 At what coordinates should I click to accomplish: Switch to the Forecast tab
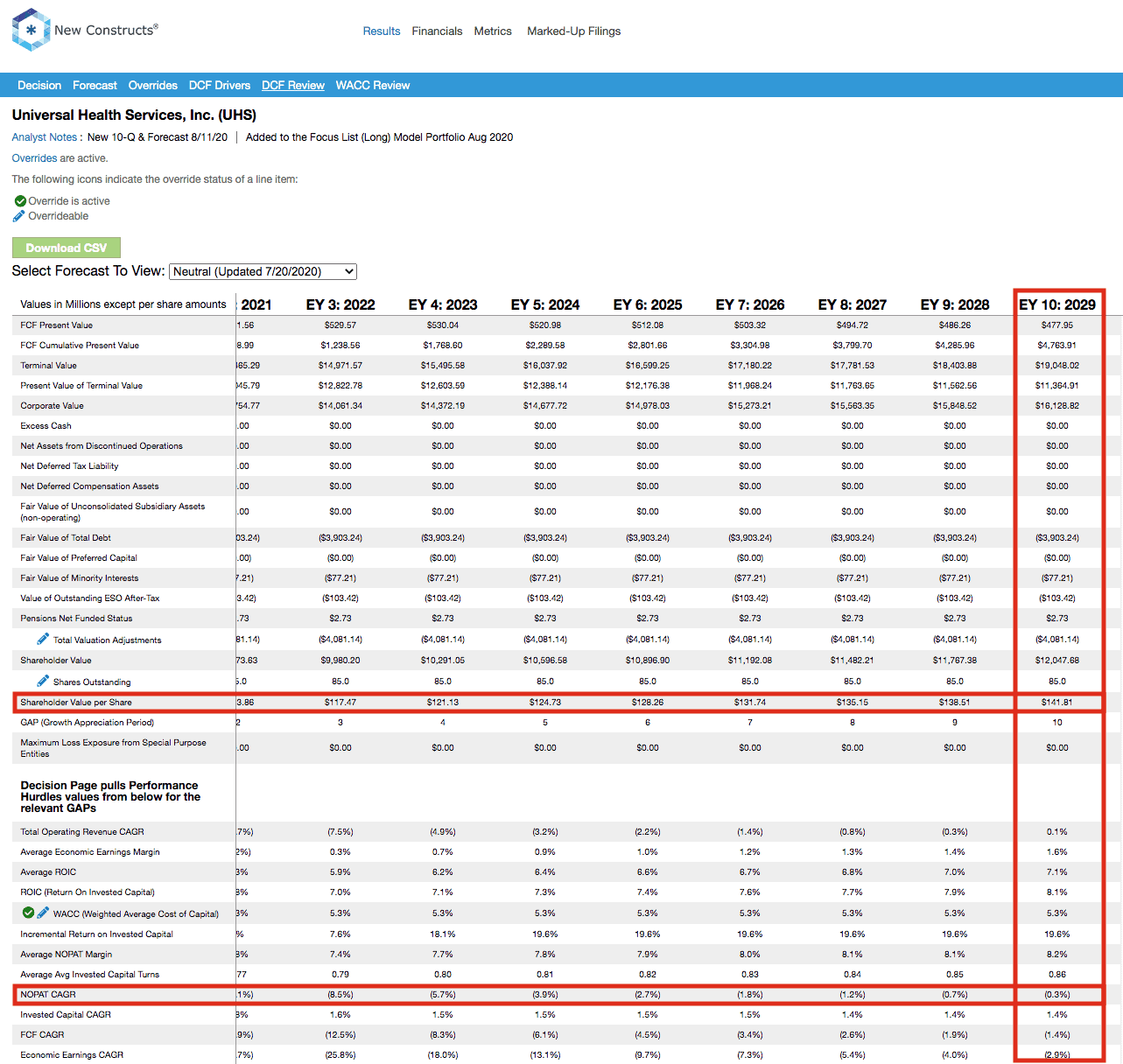point(95,85)
